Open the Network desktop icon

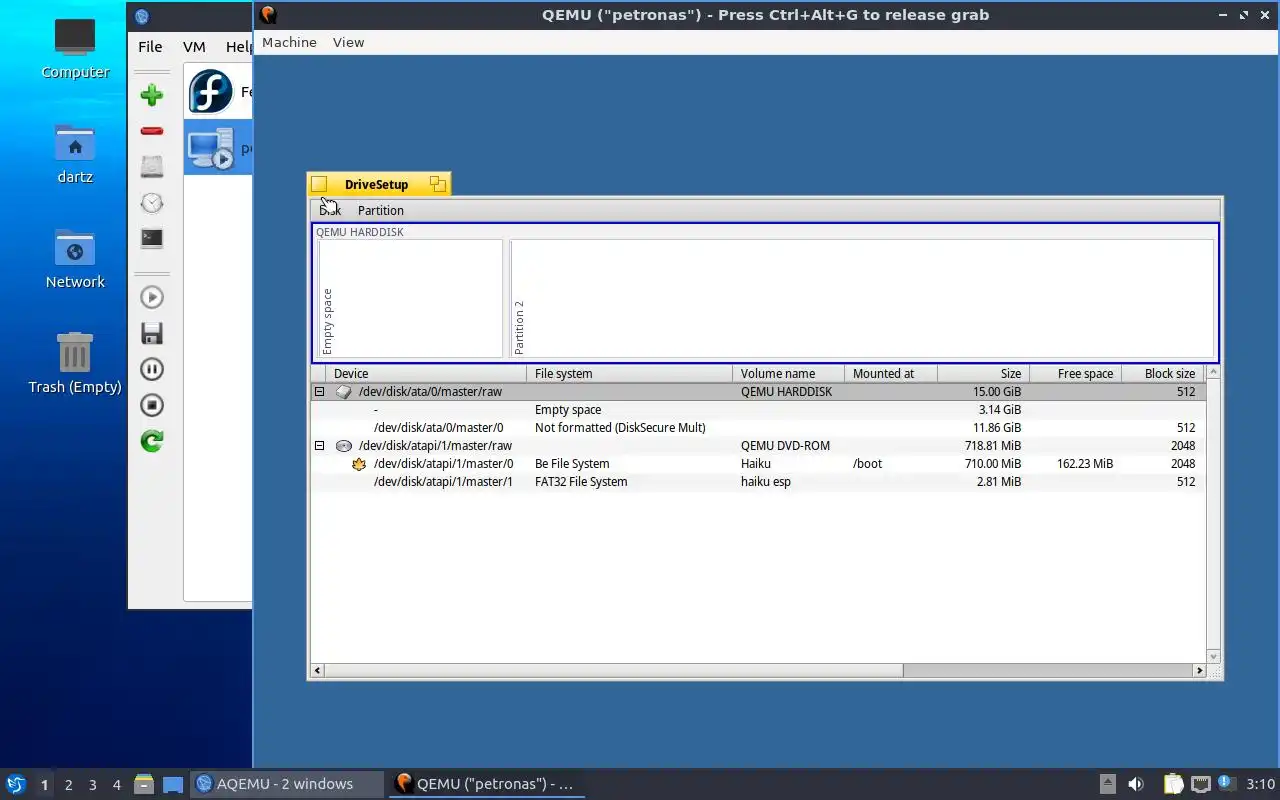tap(75, 248)
